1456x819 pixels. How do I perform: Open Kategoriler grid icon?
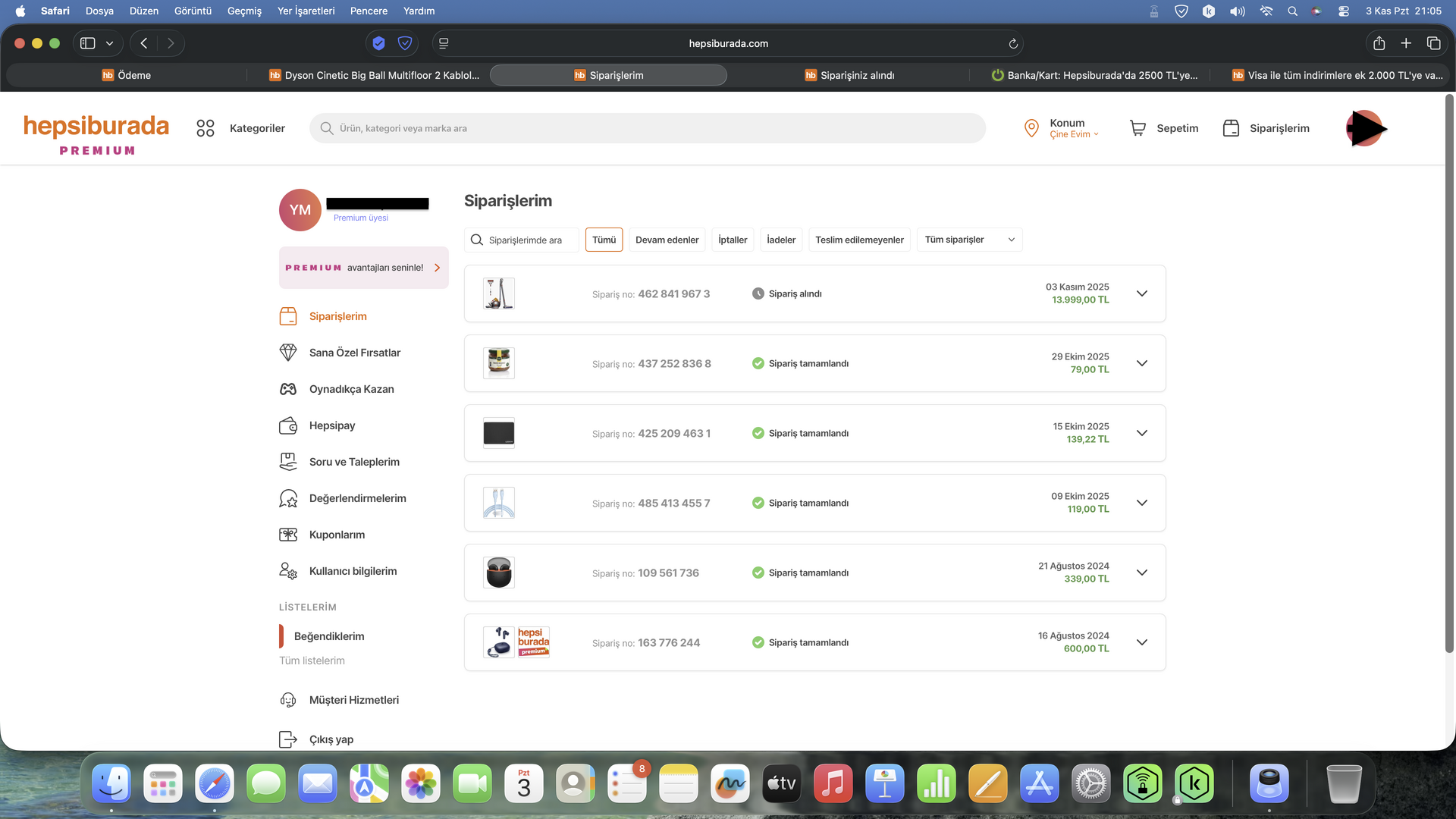(206, 128)
